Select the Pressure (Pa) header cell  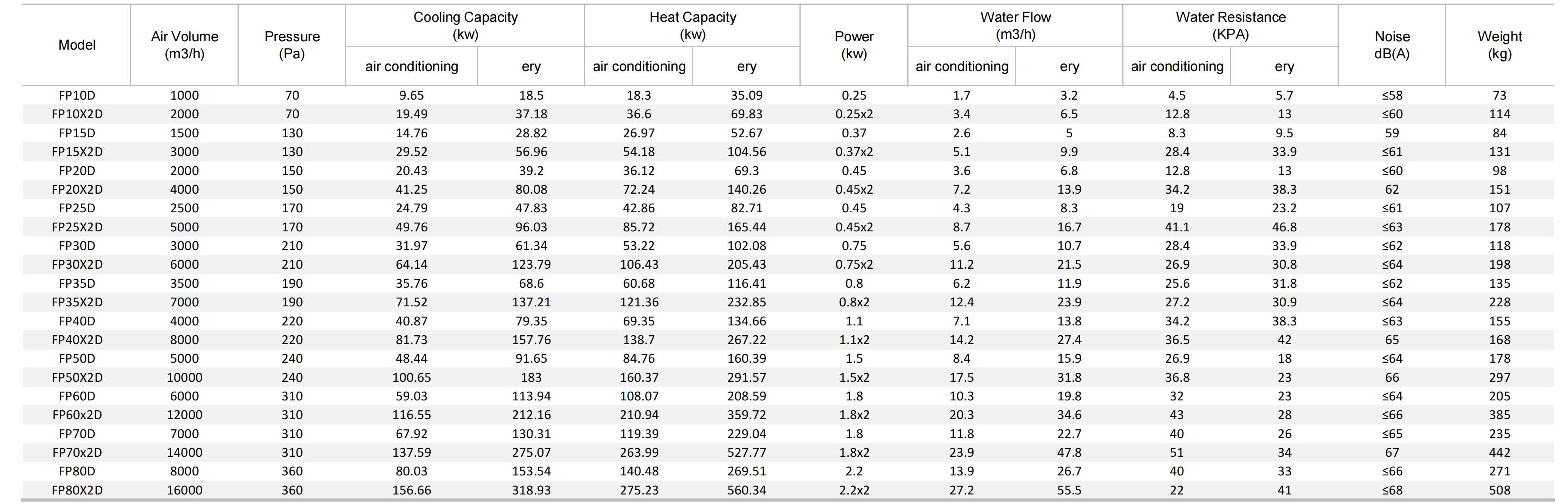click(x=291, y=45)
